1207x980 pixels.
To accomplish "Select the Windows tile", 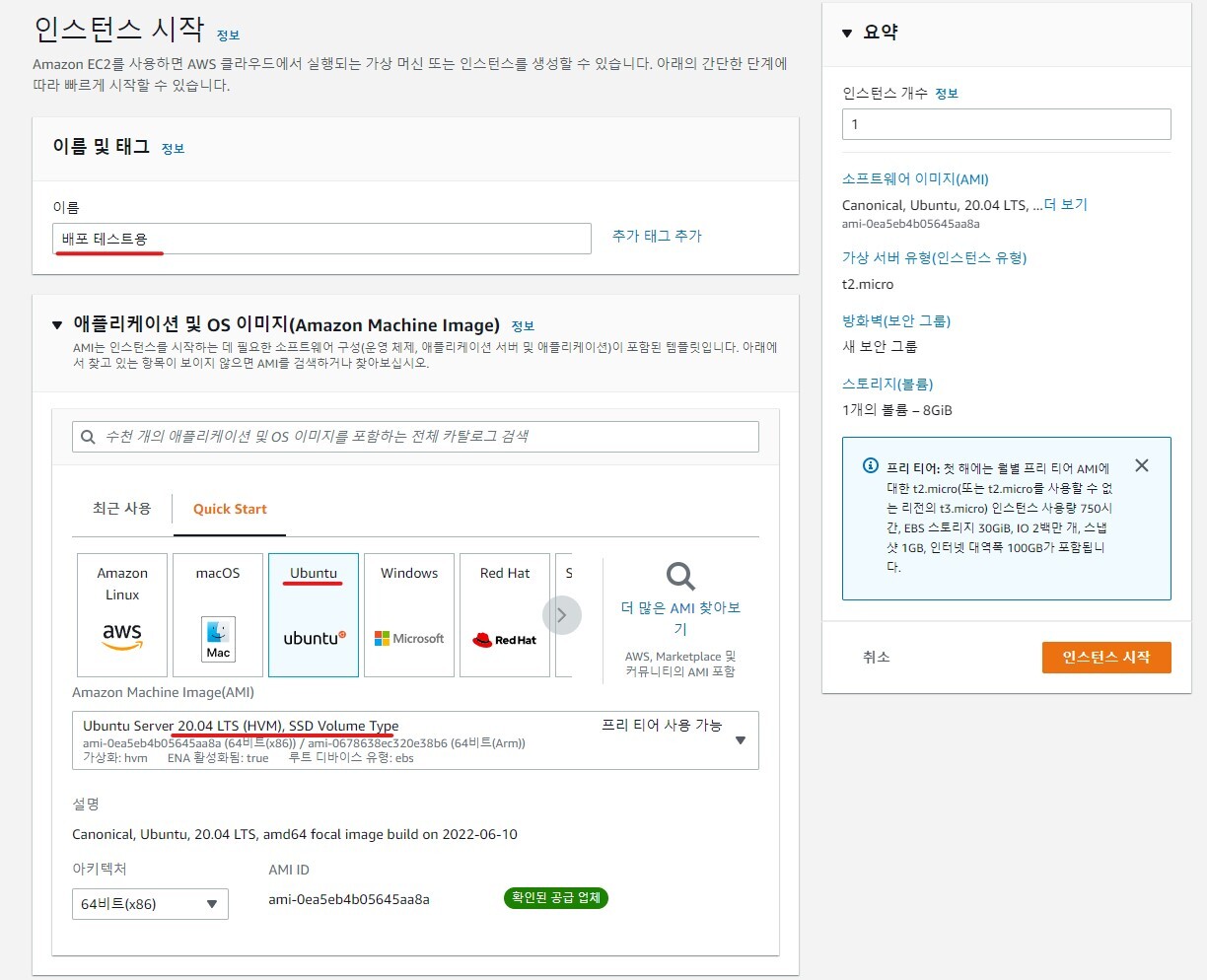I will click(x=409, y=615).
